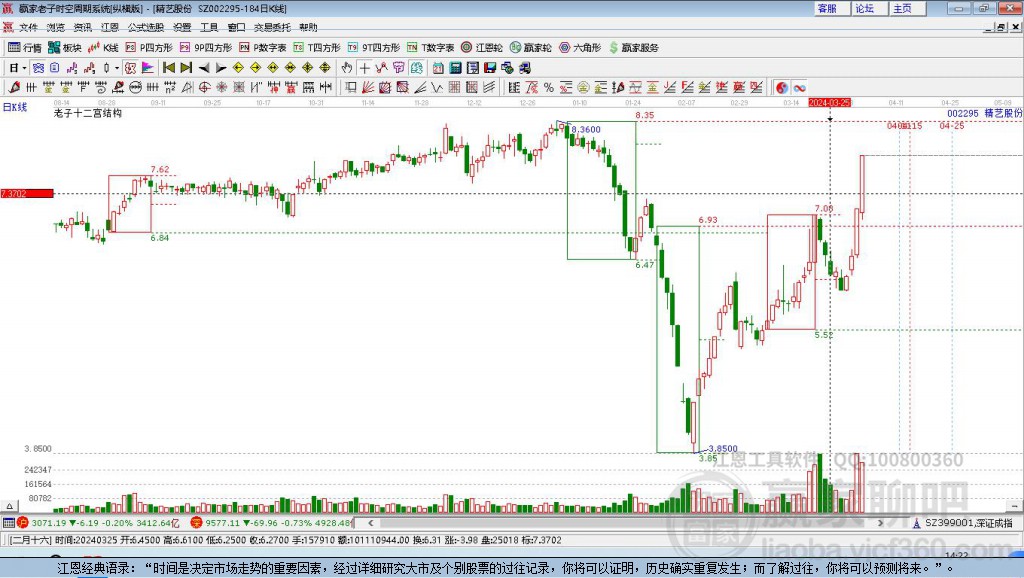Image resolution: width=1024 pixels, height=578 pixels.
Task: Open the 江恩轮 tool
Action: pos(482,48)
